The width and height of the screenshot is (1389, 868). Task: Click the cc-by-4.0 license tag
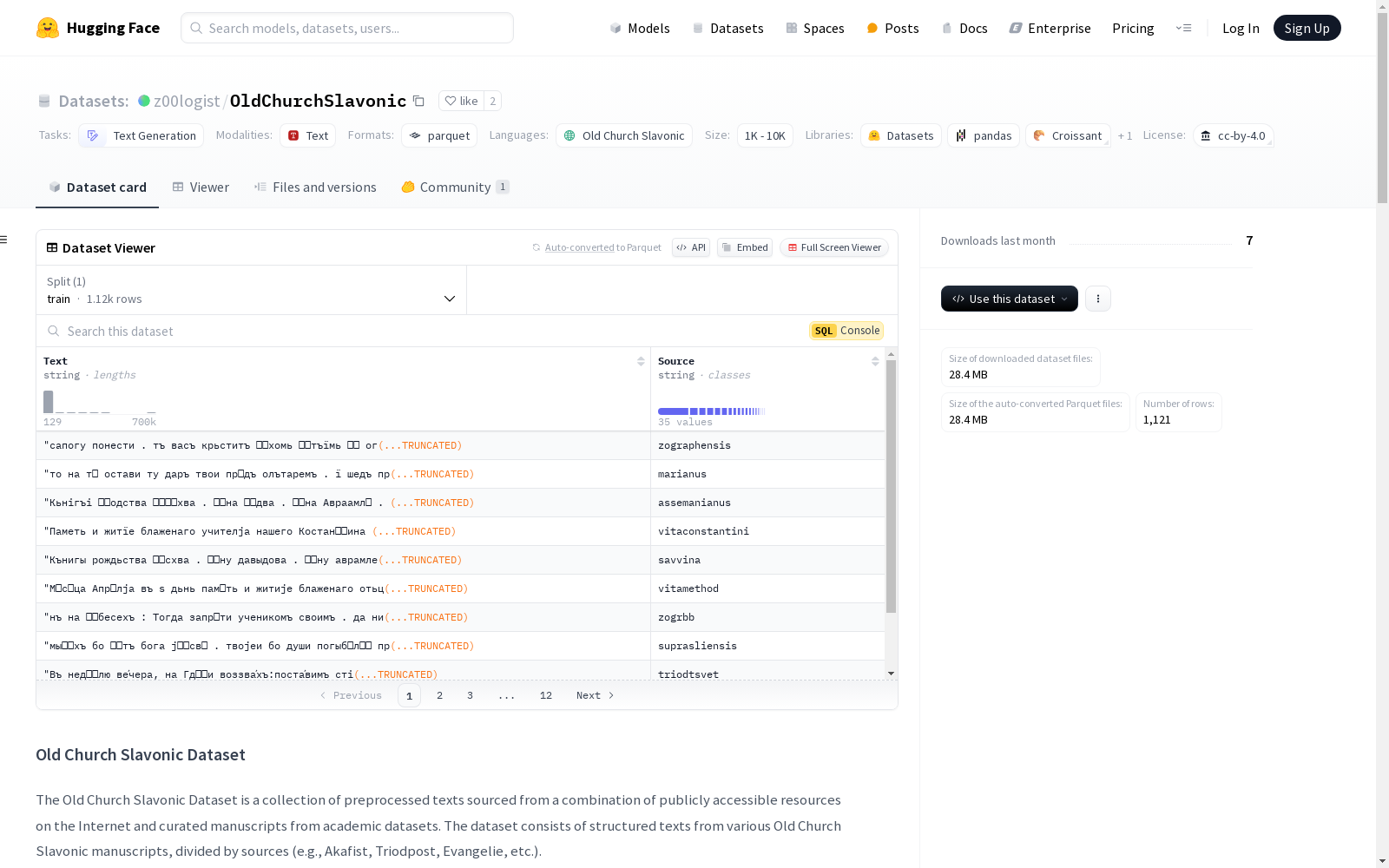coord(1234,135)
